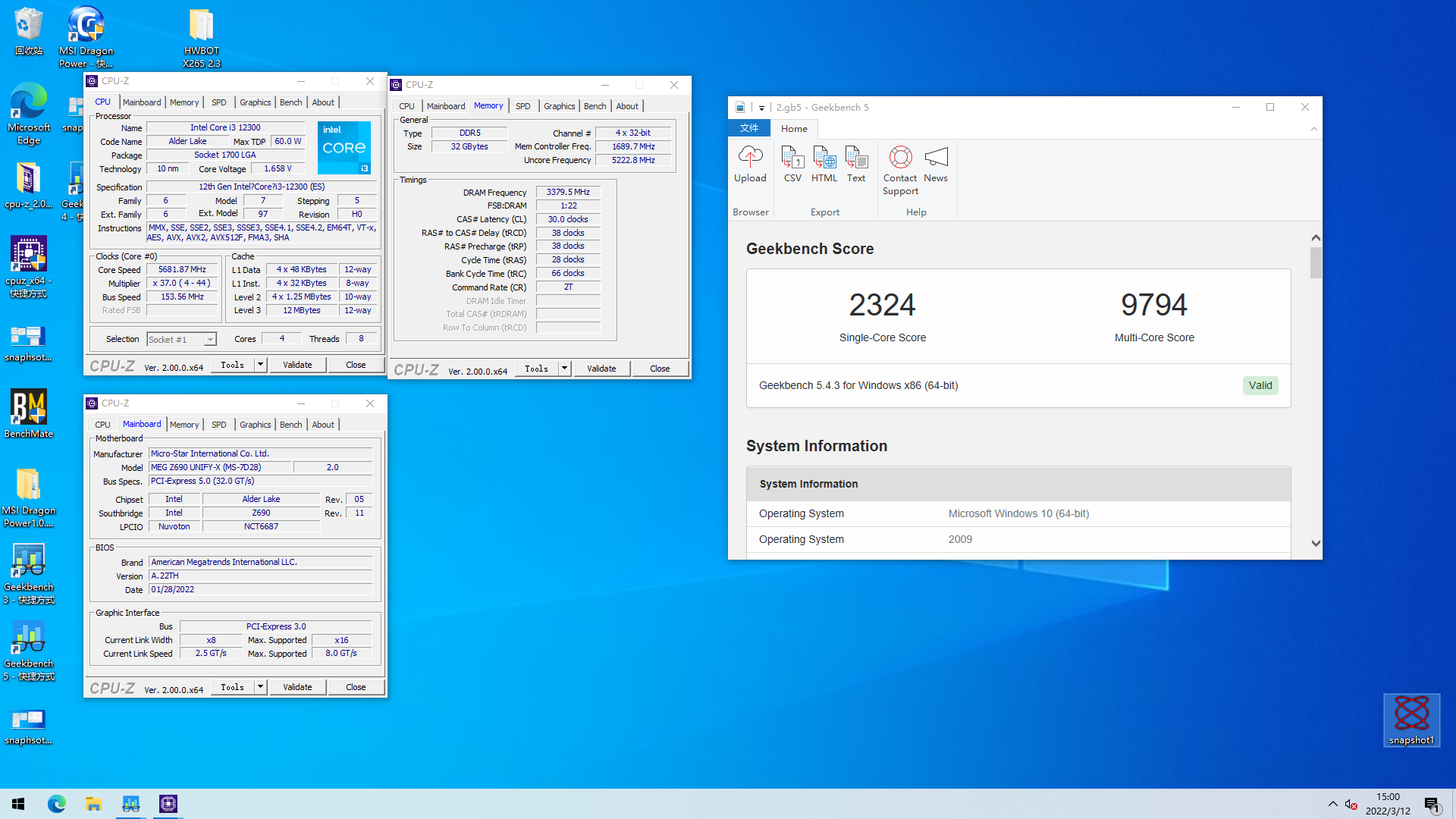Open the MSI Dragon Power1.0 folder
Image resolution: width=1456 pixels, height=819 pixels.
(29, 497)
